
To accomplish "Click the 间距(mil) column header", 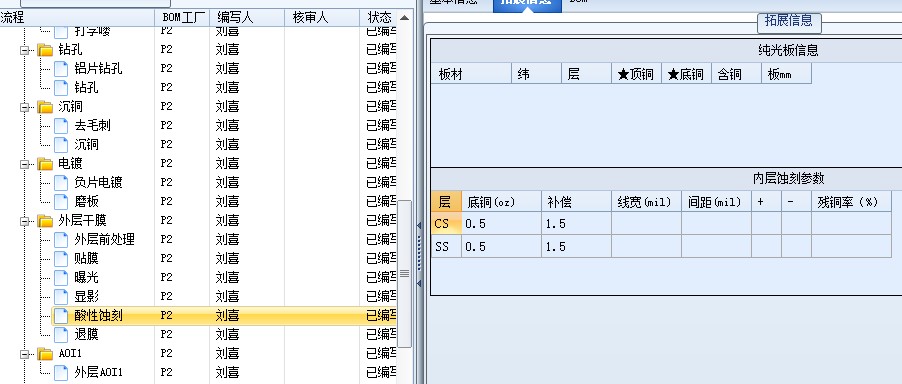I will tap(717, 202).
